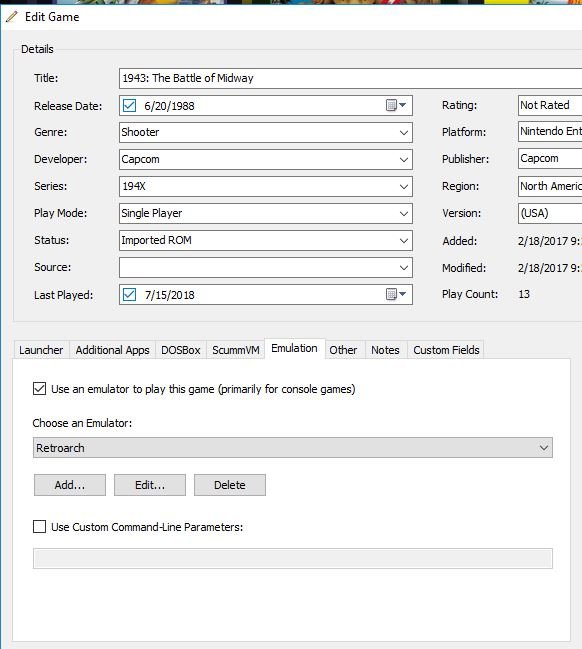Expand the Status dropdown showing Imported ROM
The width and height of the screenshot is (582, 649).
pyautogui.click(x=266, y=240)
